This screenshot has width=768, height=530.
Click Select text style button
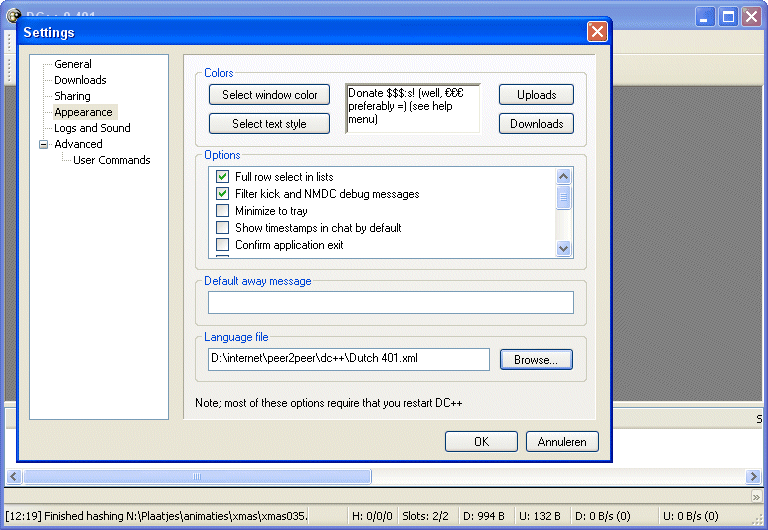pos(269,123)
